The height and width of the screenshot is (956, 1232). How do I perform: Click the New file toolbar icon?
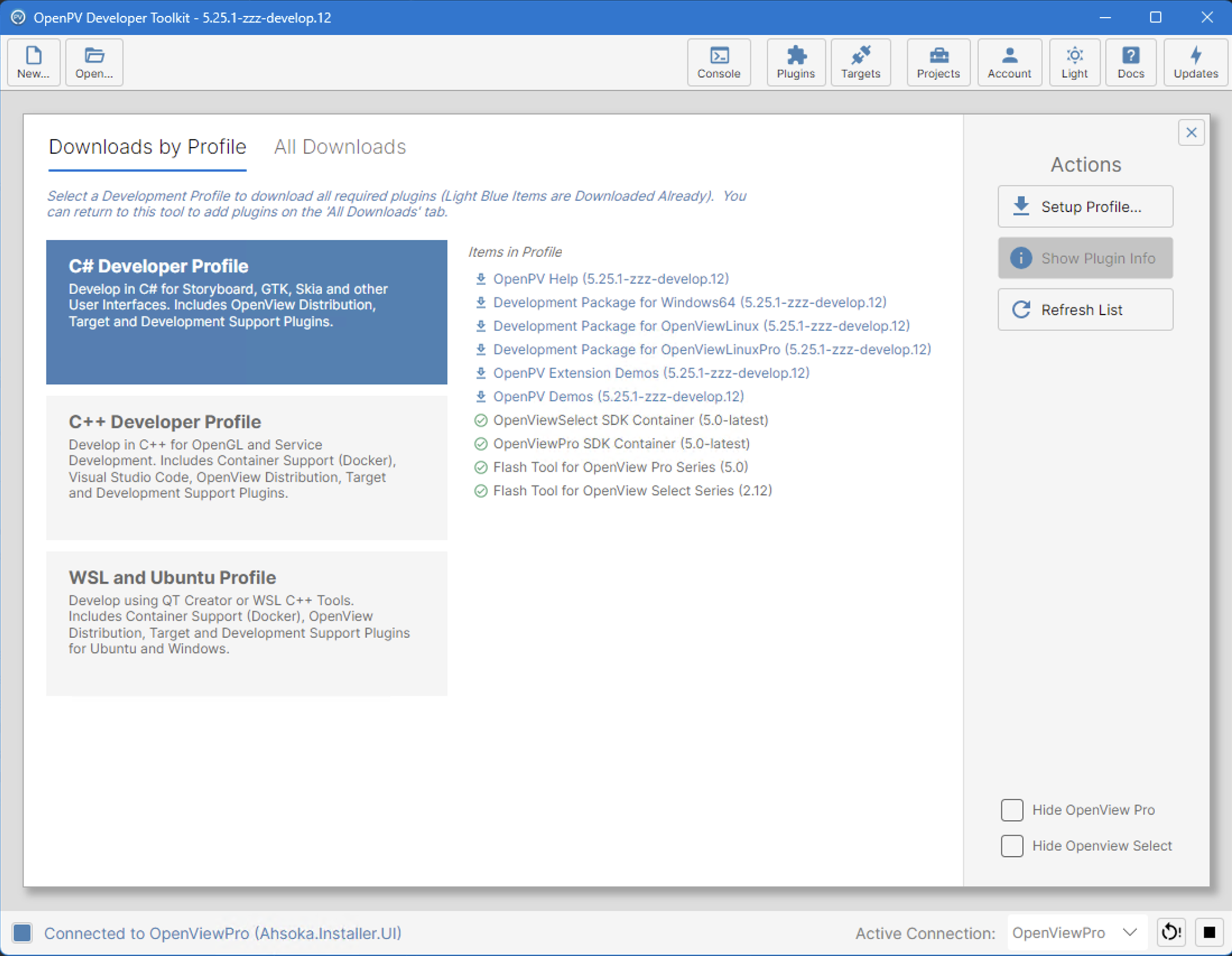[x=33, y=62]
